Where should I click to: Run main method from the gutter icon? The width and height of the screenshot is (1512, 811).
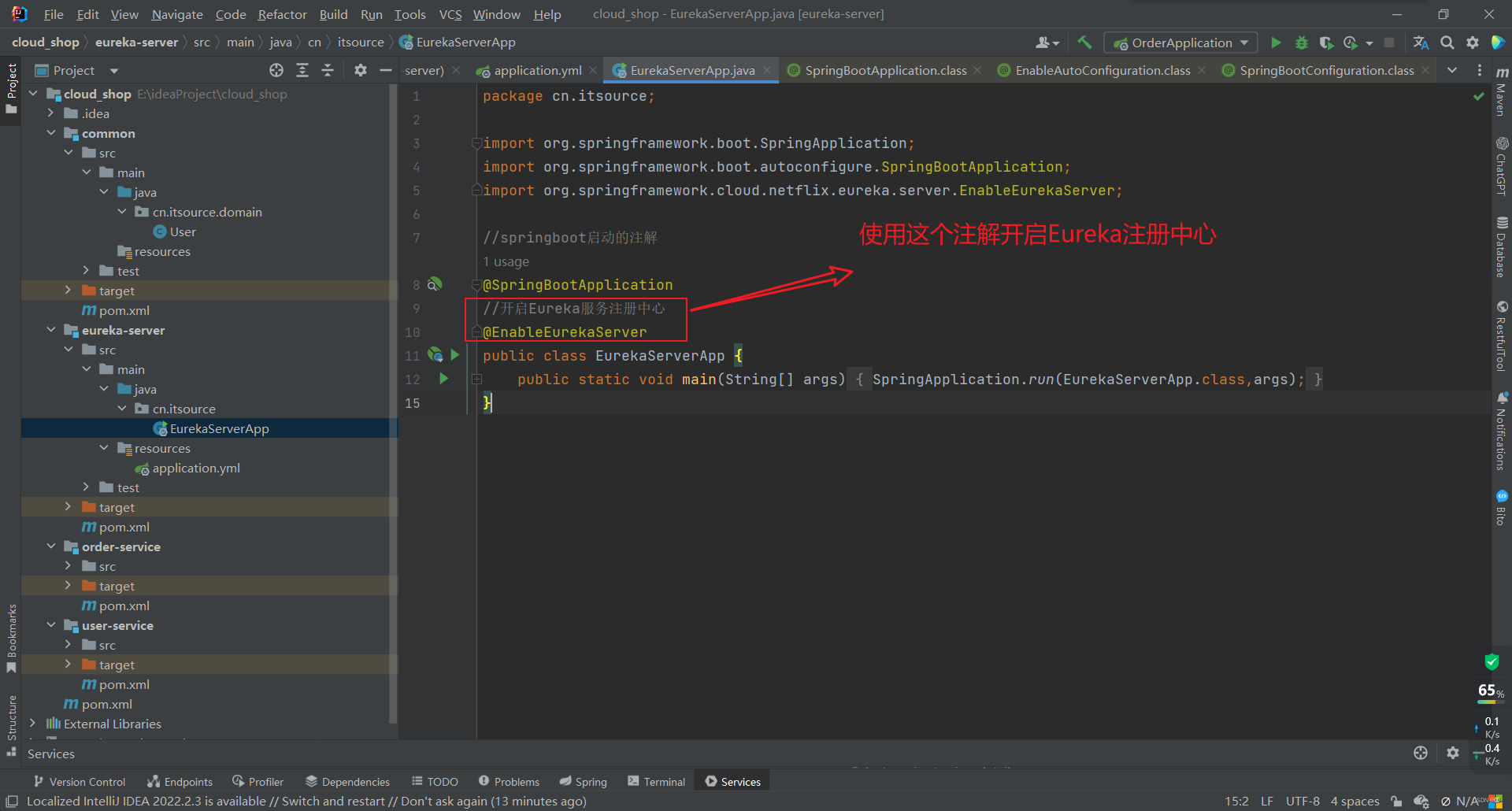[444, 379]
